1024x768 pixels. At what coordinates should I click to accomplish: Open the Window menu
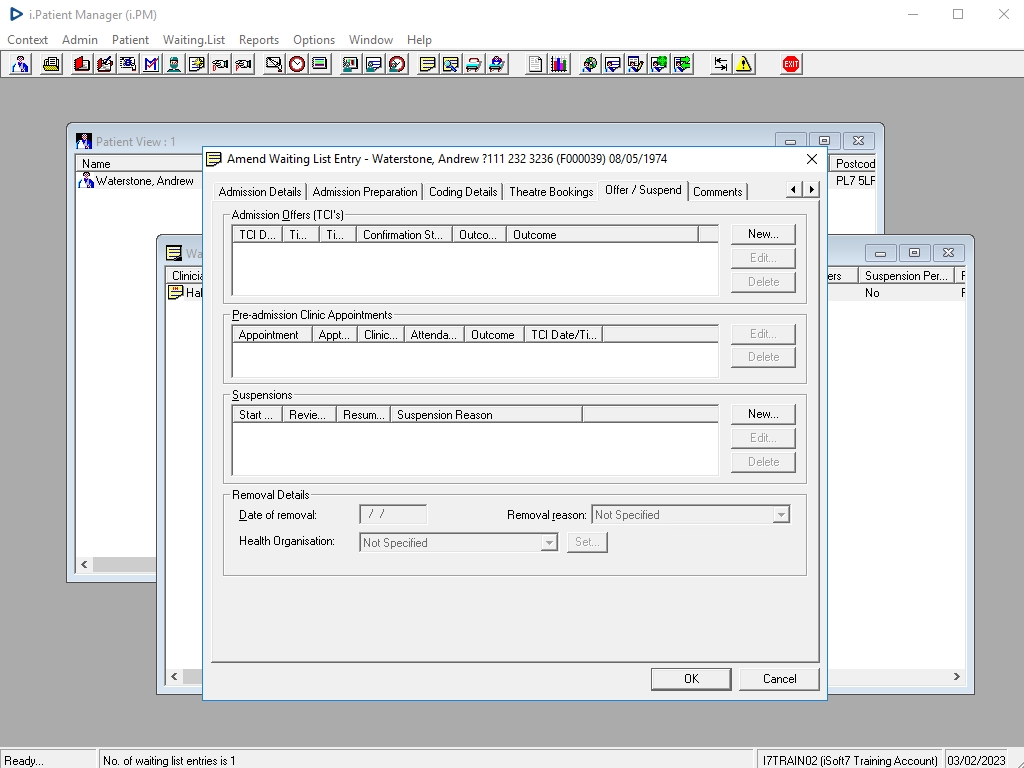pos(370,40)
